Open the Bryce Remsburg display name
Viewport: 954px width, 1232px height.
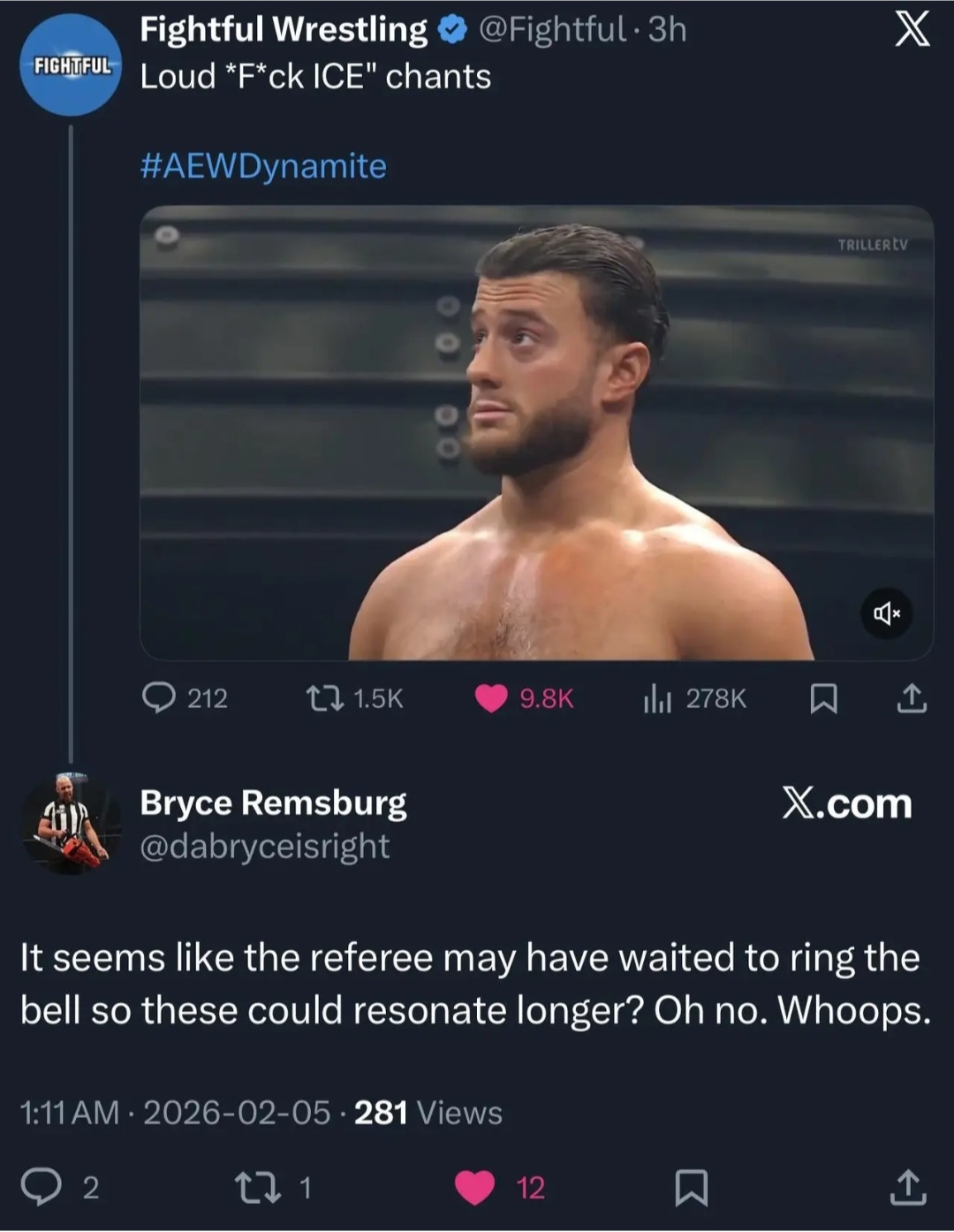tap(273, 802)
